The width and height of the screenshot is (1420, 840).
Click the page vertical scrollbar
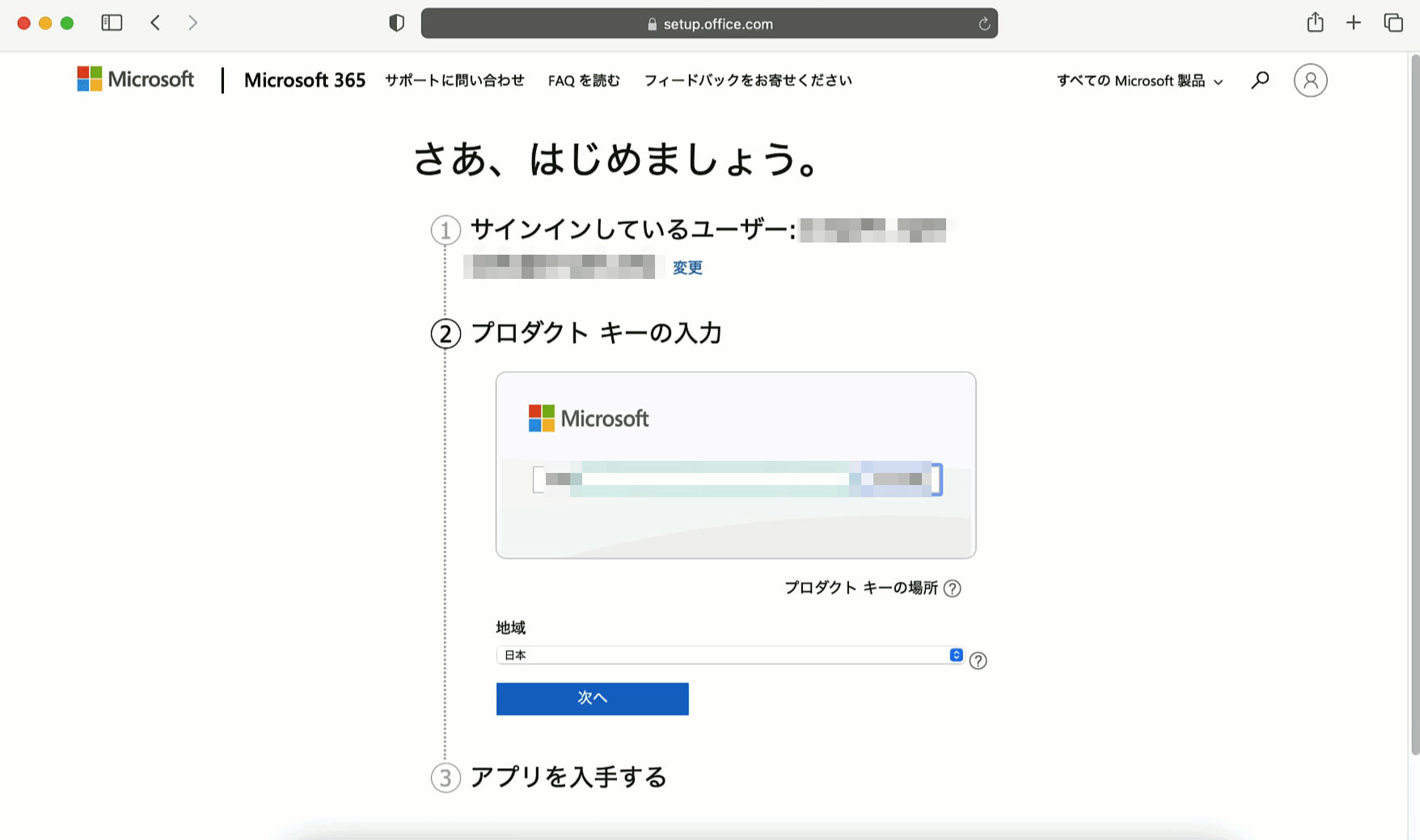point(1414,404)
